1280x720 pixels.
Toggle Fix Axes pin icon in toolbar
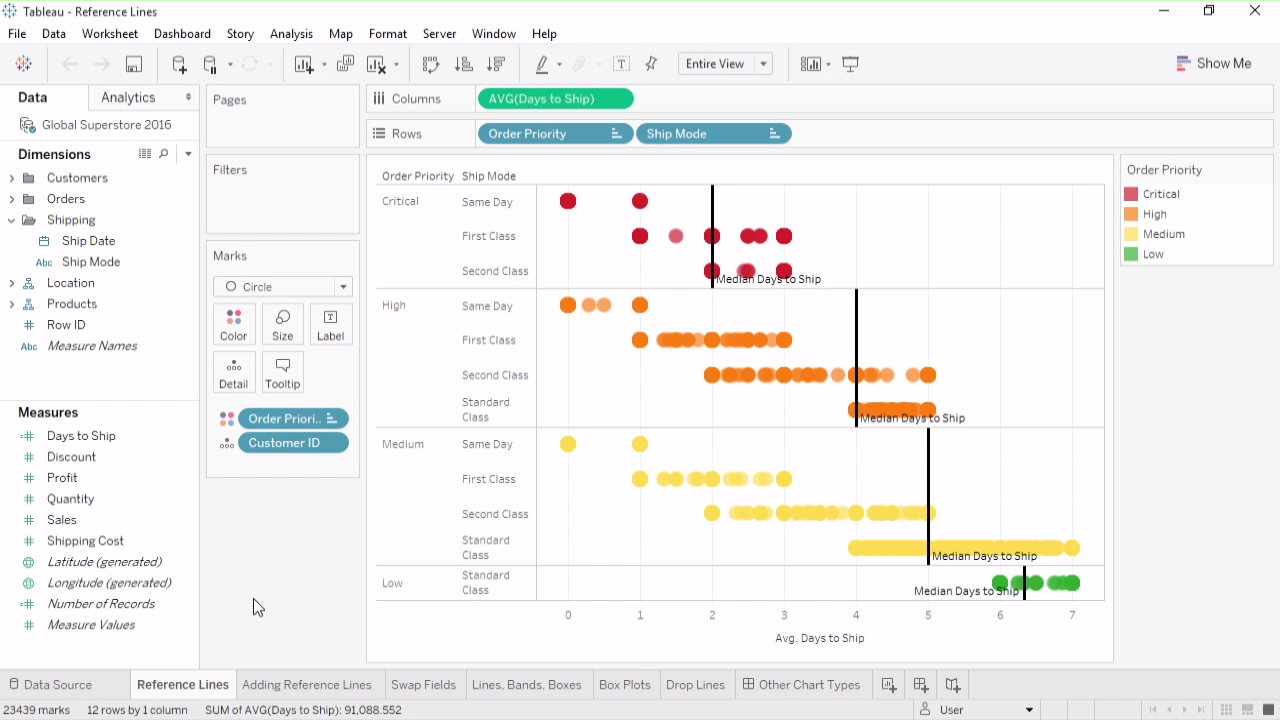pos(651,64)
